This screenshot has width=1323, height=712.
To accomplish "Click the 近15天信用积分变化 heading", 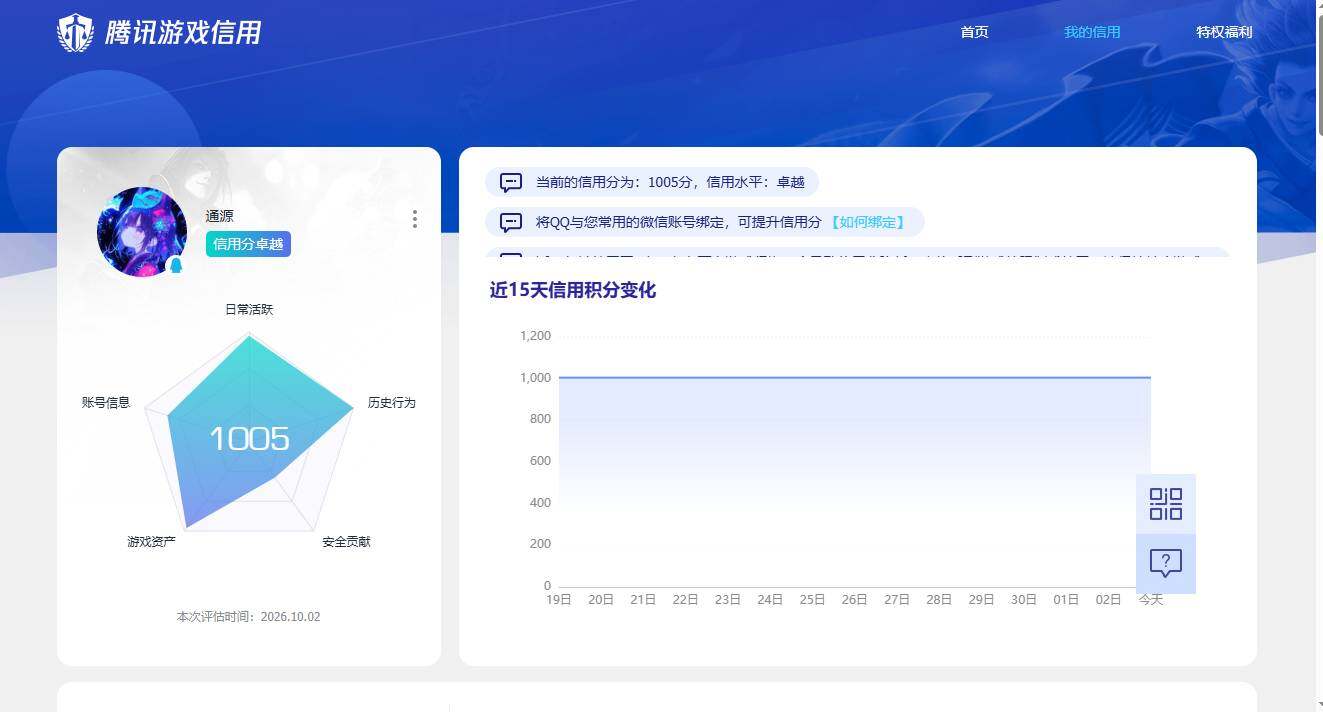I will point(573,291).
